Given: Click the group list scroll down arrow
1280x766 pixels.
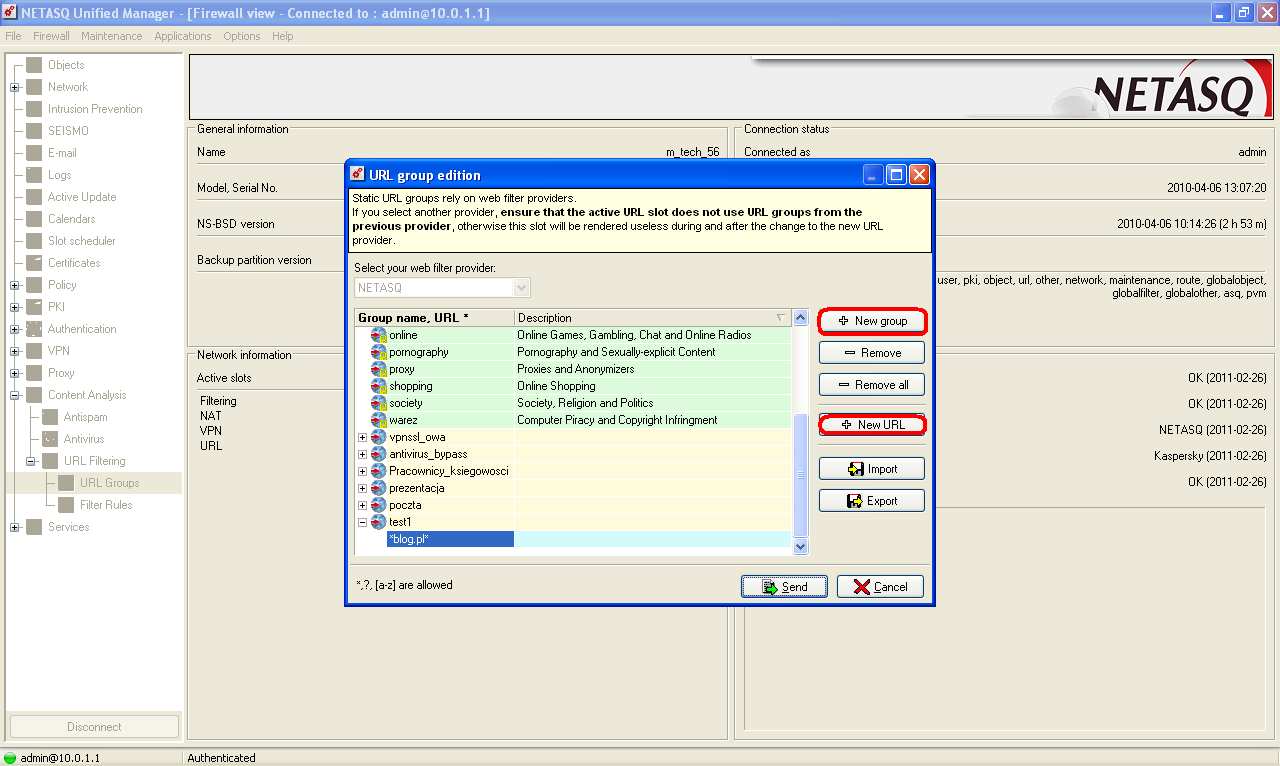Looking at the screenshot, I should 800,546.
